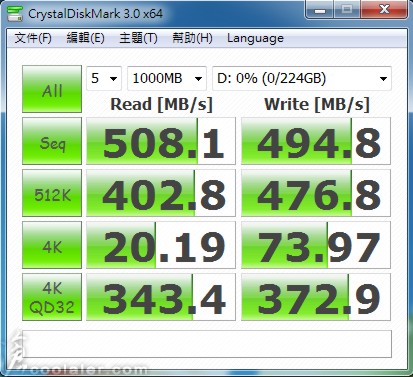Viewport: 413px width, 377px height.
Task: Start the 4K QD32 benchmark test
Action: coord(52,297)
